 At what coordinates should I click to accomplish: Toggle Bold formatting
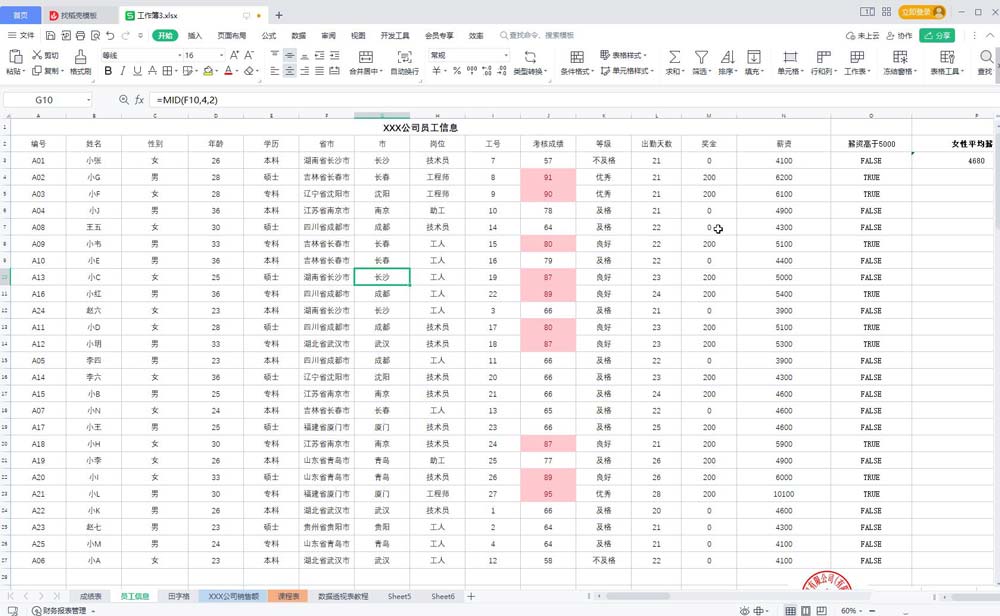pos(108,71)
